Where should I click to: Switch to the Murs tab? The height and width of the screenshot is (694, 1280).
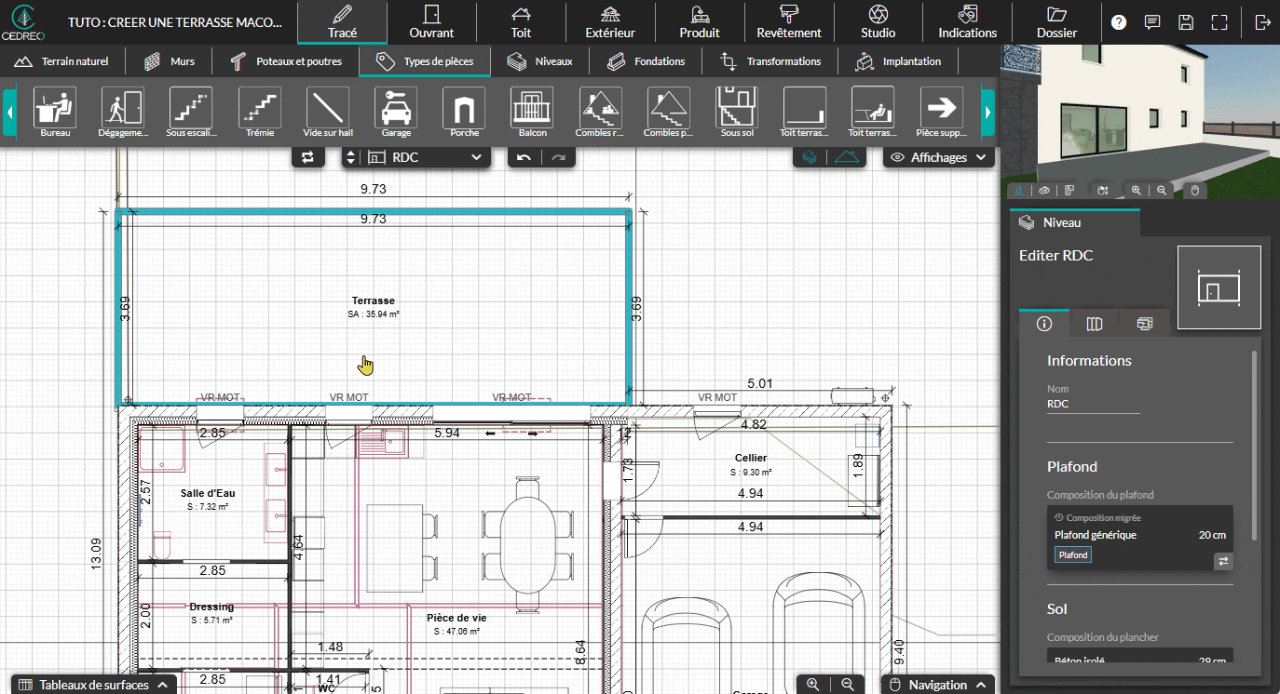pos(170,61)
